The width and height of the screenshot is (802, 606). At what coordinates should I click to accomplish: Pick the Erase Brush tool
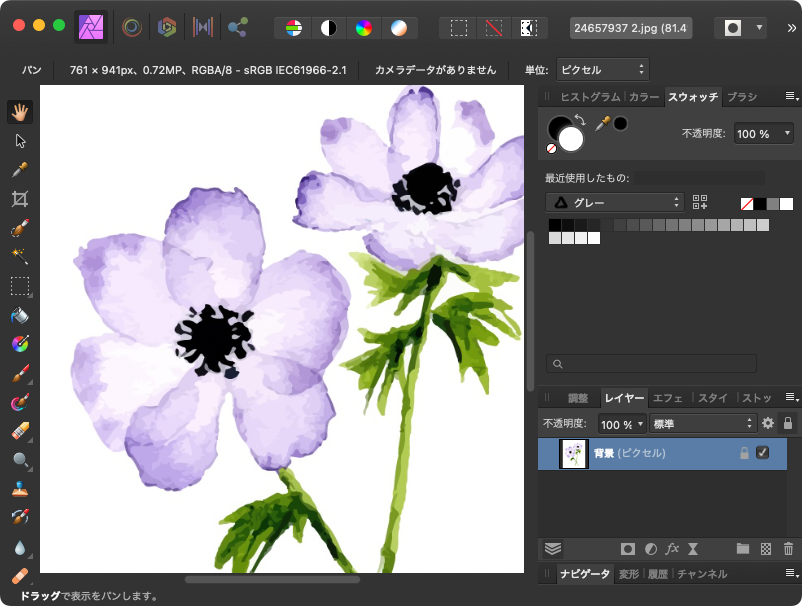pyautogui.click(x=19, y=432)
